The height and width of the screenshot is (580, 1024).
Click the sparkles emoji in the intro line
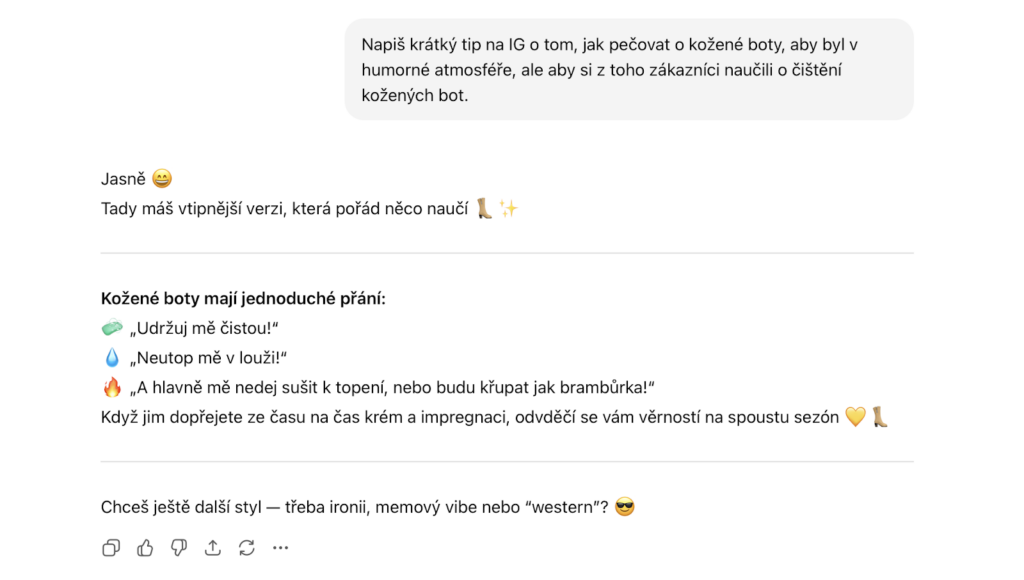click(x=509, y=209)
